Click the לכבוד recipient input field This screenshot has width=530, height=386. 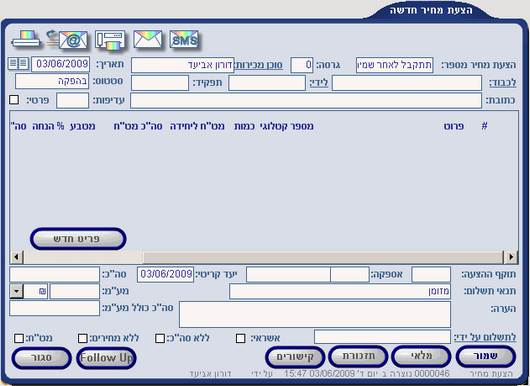[407, 83]
